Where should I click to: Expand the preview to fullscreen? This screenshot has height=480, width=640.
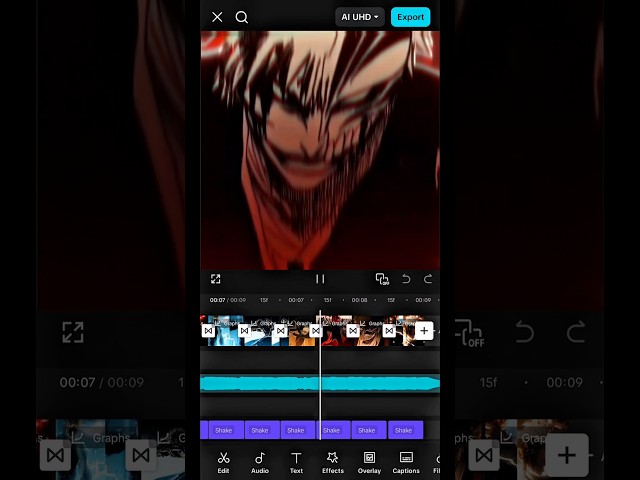coord(216,279)
